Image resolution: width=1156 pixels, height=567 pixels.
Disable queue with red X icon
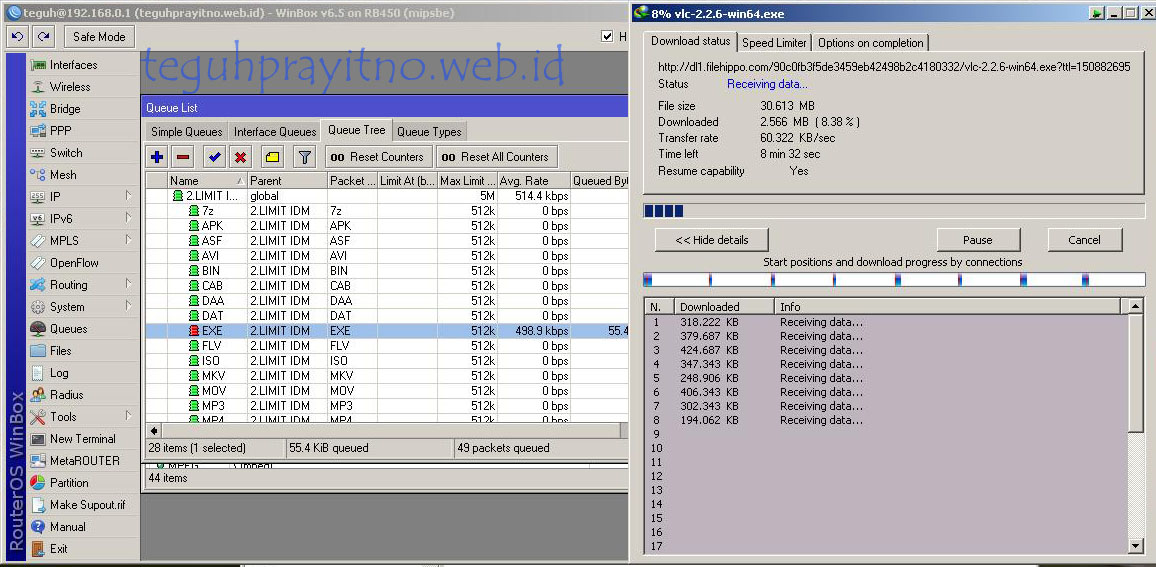[x=240, y=156]
